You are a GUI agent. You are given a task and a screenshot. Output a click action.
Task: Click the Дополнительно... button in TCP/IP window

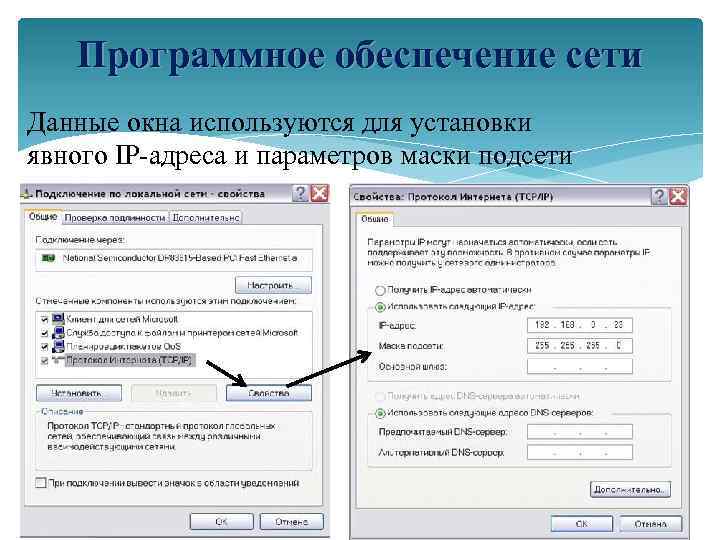630,489
